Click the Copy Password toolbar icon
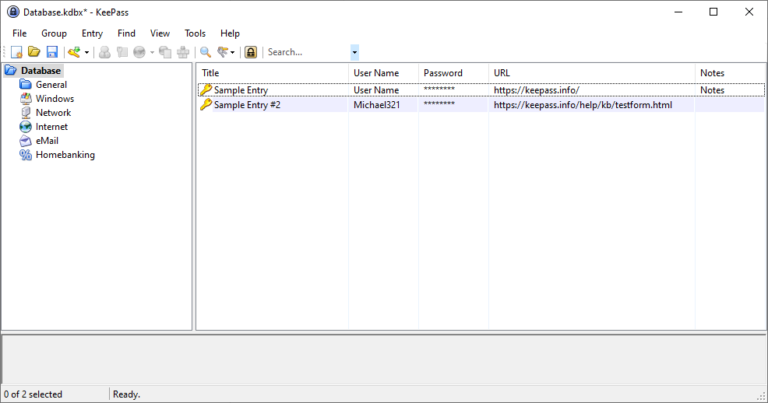The image size is (768, 403). tap(122, 52)
